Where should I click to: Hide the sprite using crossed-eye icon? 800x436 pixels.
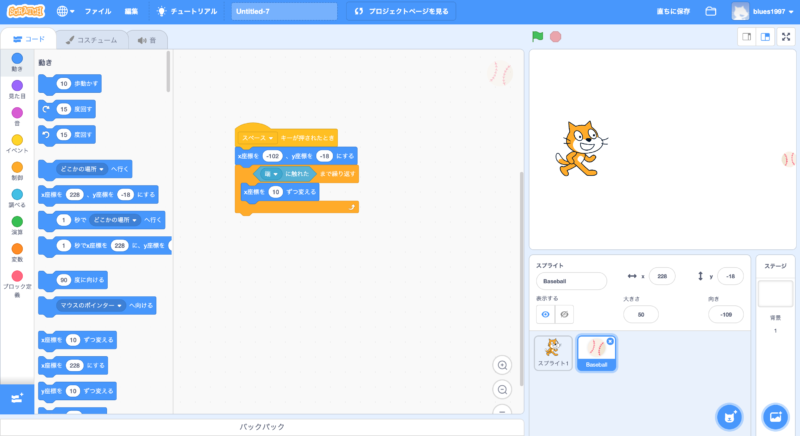point(564,314)
